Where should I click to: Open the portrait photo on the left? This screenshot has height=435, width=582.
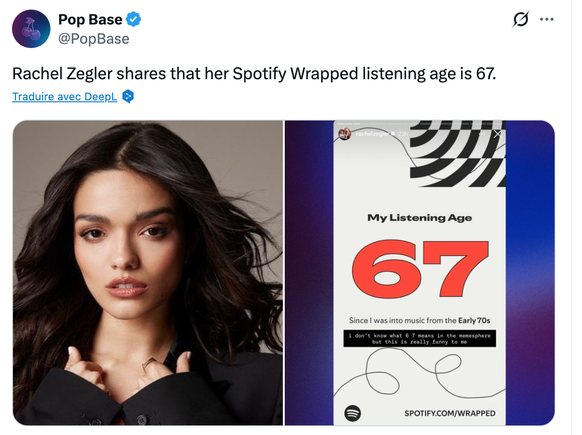[x=148, y=272]
